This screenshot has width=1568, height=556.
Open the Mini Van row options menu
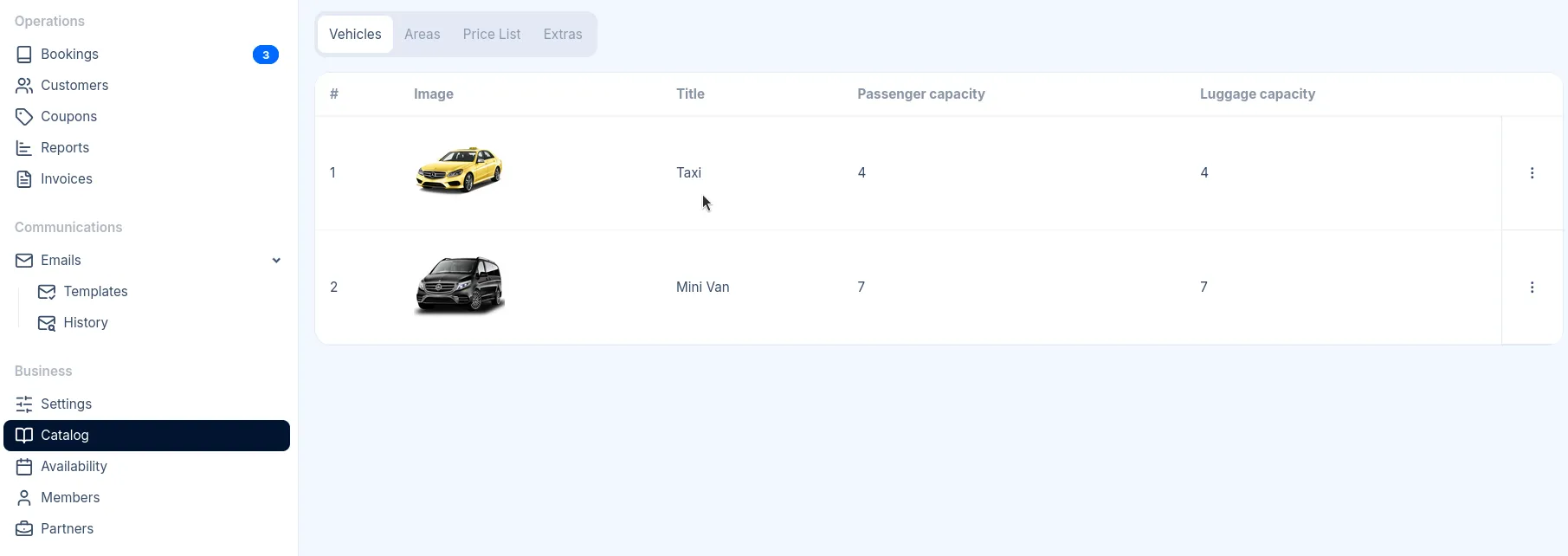coord(1532,288)
